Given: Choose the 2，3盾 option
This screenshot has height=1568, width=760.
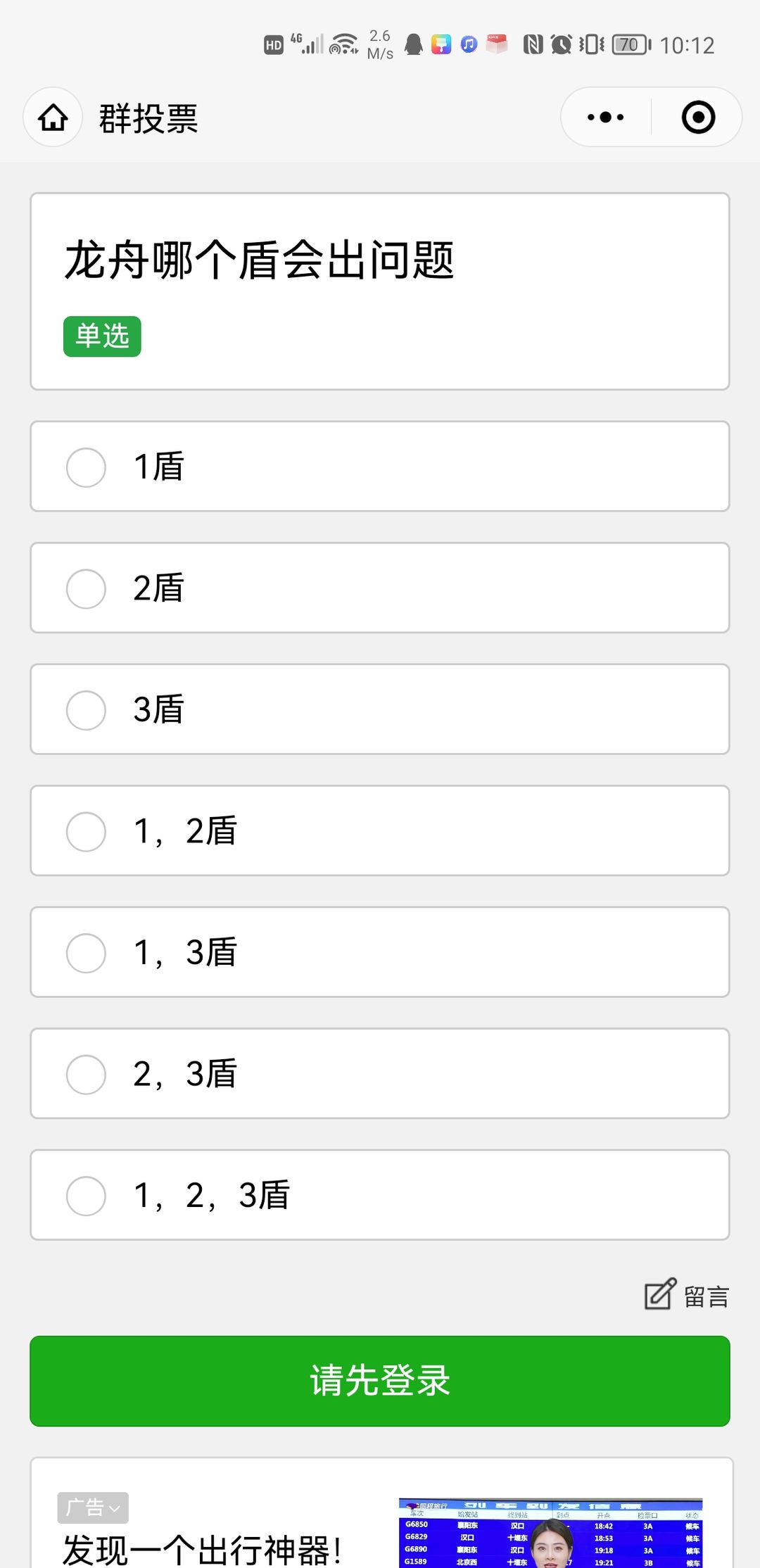Looking at the screenshot, I should tap(380, 1074).
